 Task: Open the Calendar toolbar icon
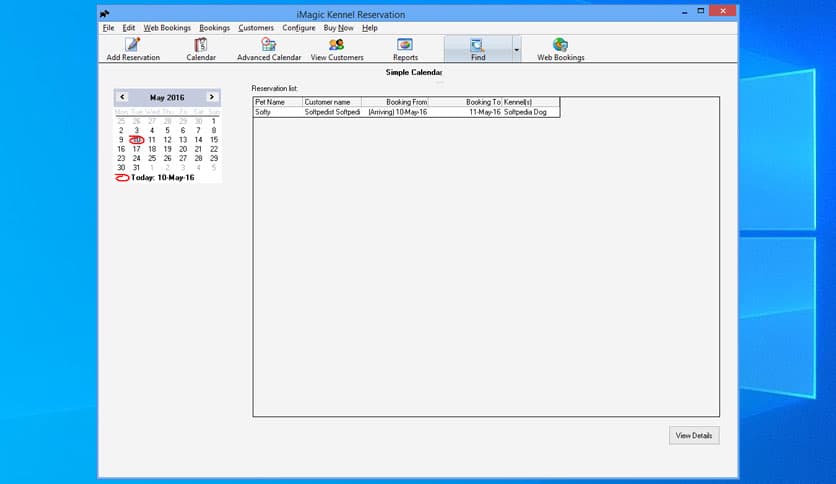click(x=201, y=49)
